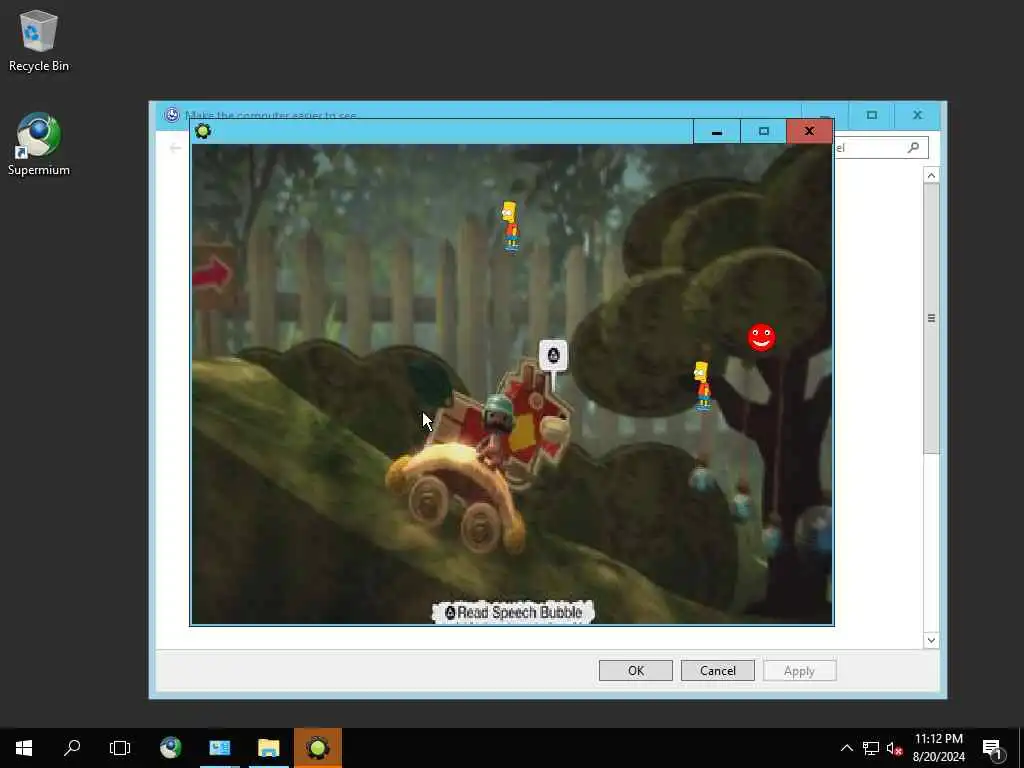This screenshot has height=768, width=1024.
Task: Open Task View on the taskbar
Action: (120, 748)
